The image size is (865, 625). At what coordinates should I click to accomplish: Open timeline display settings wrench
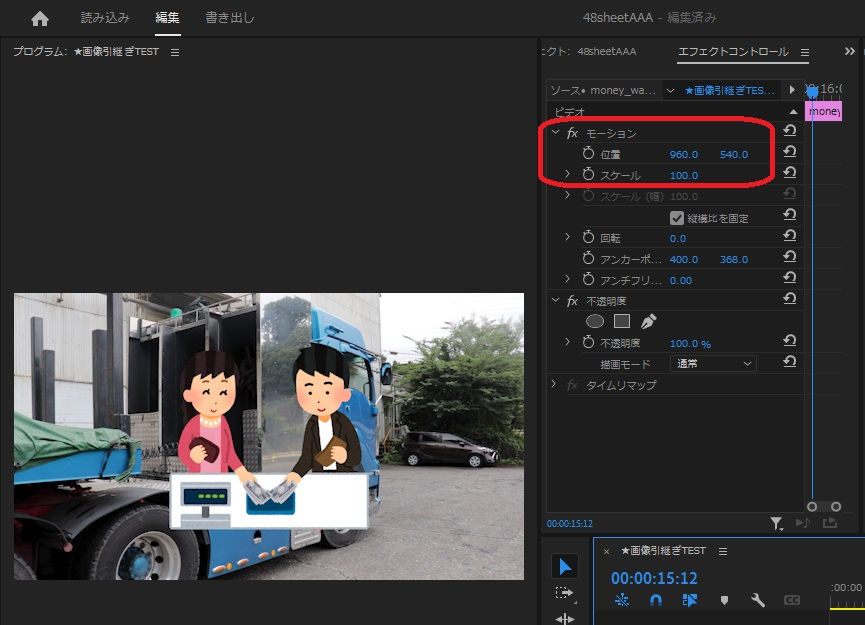coord(757,600)
